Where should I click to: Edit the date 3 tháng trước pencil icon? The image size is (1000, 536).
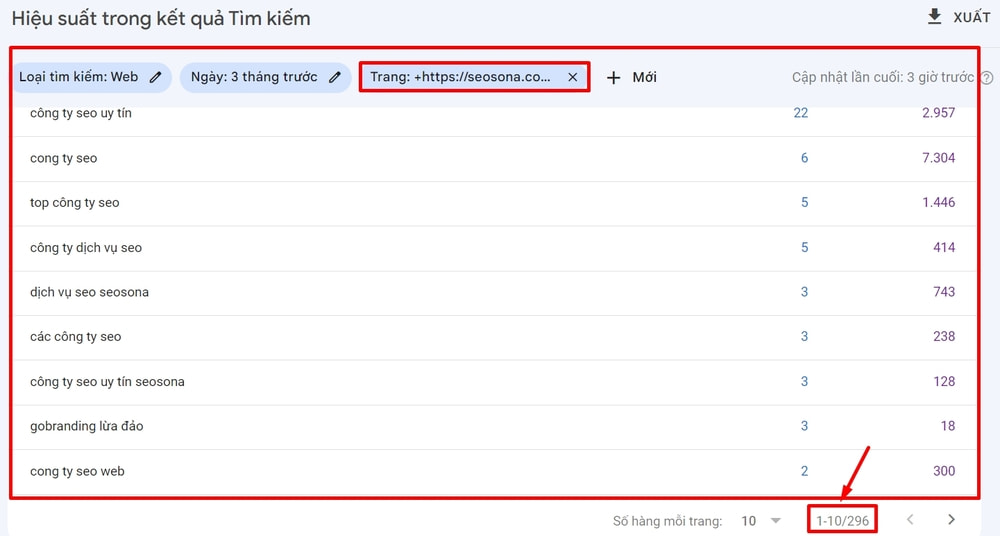pos(334,77)
